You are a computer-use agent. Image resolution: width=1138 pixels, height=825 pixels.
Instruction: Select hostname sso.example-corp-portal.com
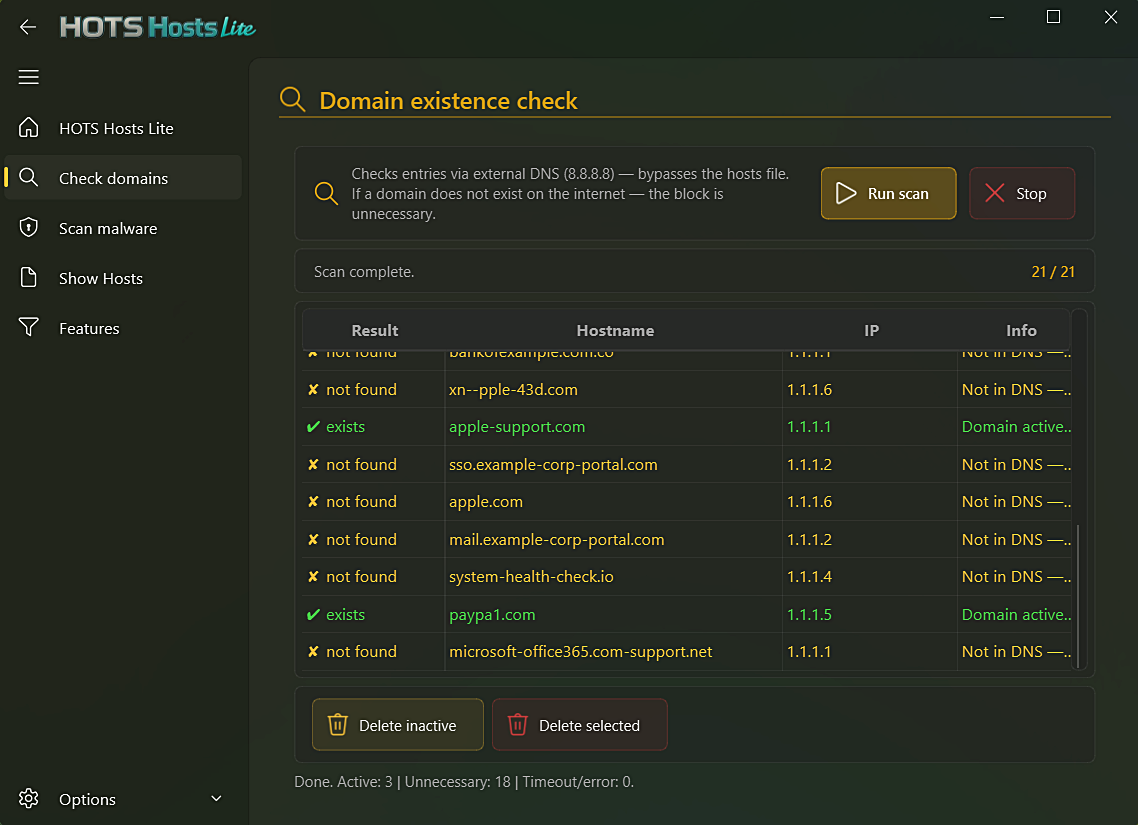(553, 464)
